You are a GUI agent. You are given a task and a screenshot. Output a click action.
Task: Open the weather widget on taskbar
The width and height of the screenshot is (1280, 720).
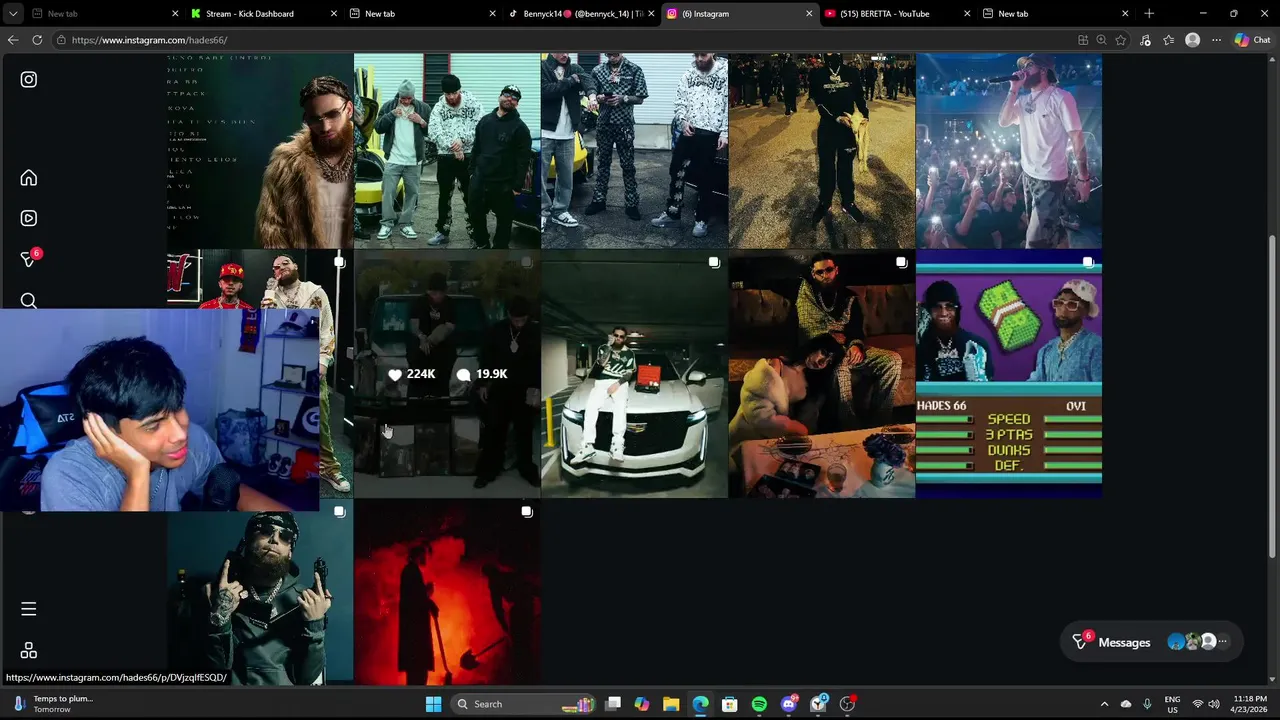tap(55, 704)
